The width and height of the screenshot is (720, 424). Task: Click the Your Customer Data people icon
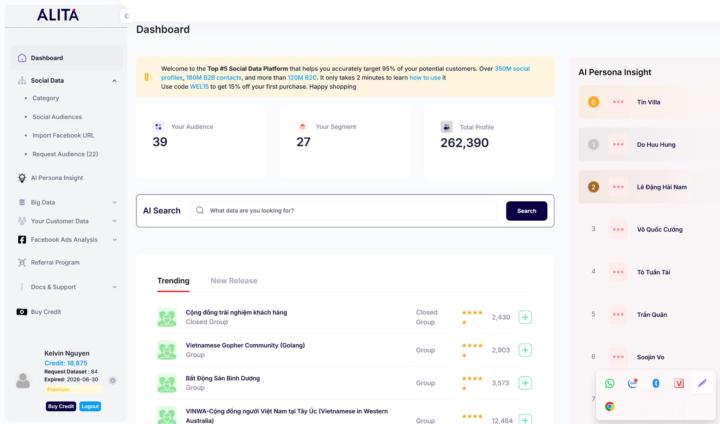point(22,221)
